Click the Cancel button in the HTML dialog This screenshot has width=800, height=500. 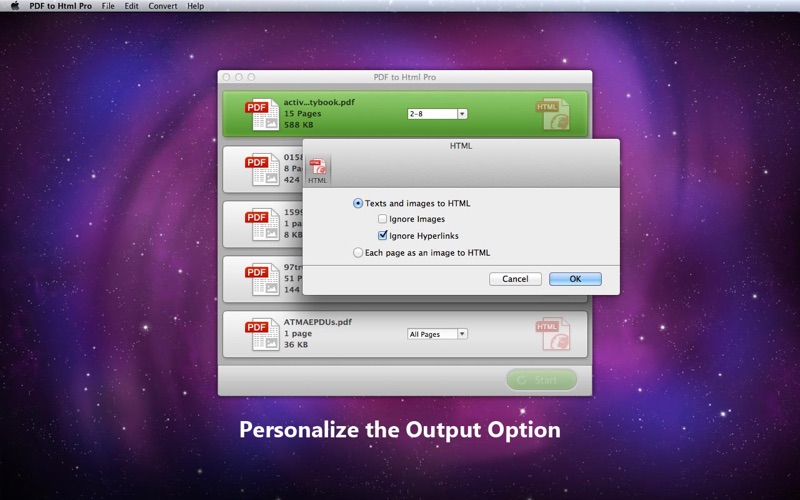coord(515,279)
